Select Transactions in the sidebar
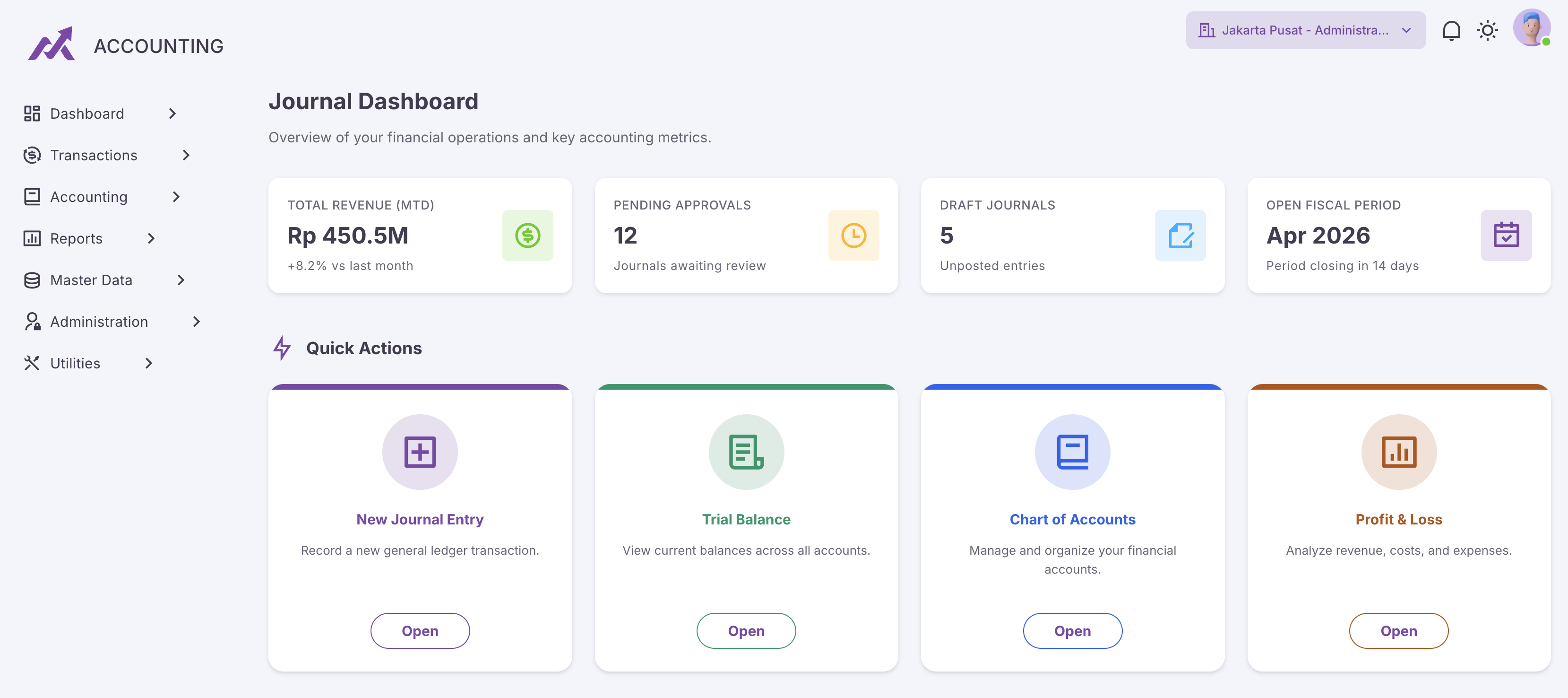Image resolution: width=1568 pixels, height=698 pixels. [94, 155]
